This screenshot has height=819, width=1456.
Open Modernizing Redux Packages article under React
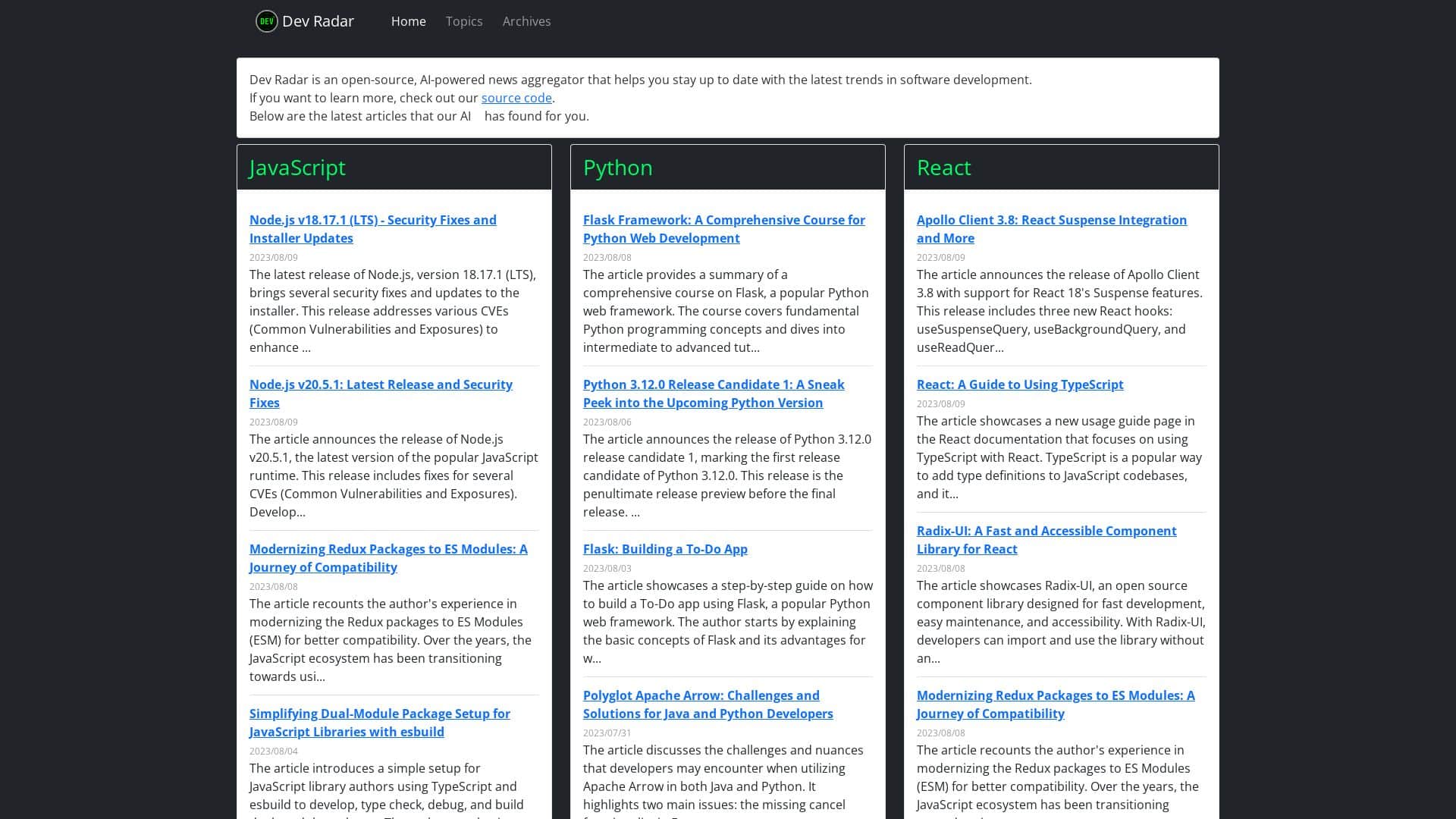point(1055,704)
